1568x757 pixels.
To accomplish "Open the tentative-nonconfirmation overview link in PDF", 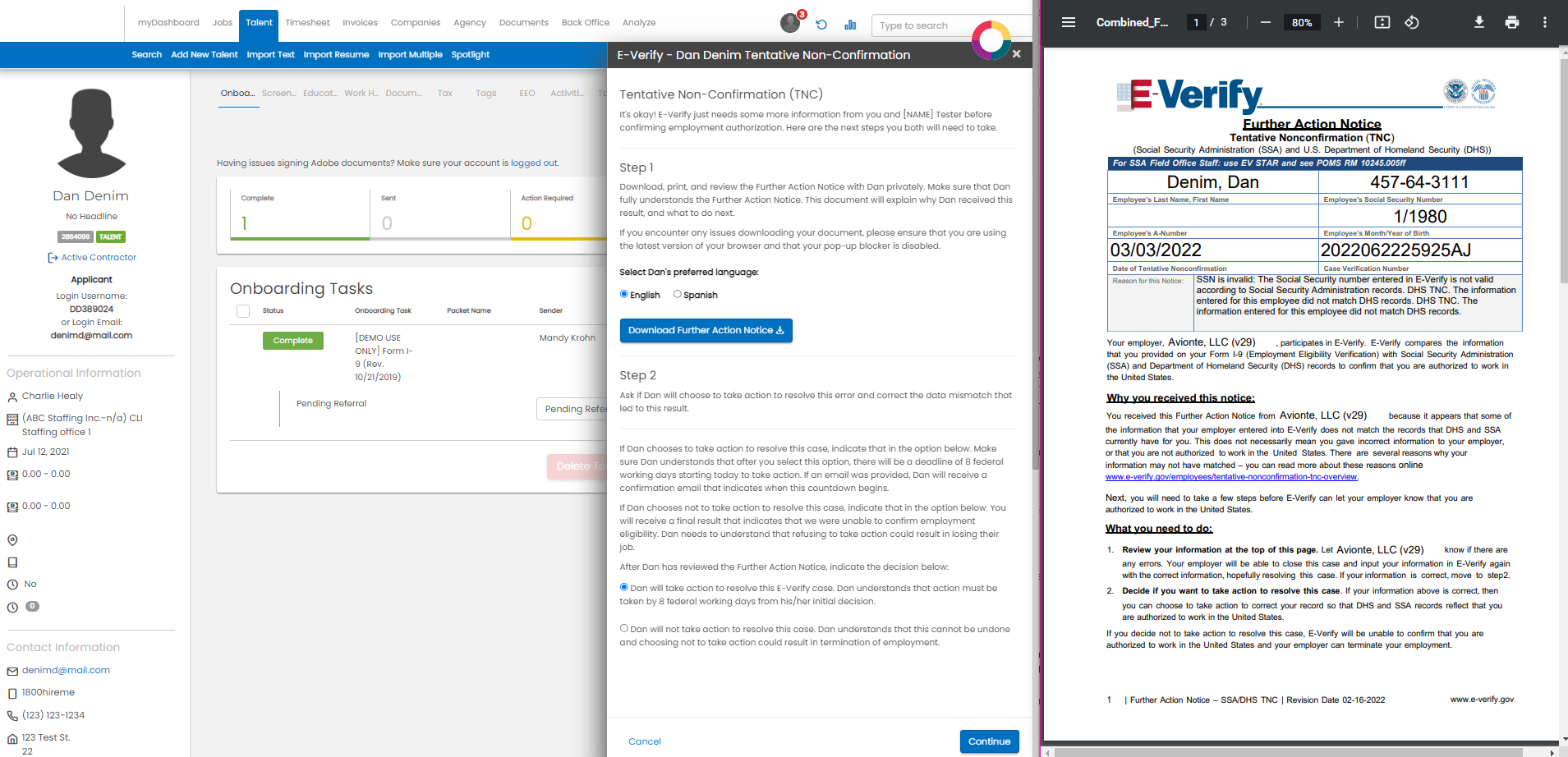I will tap(1231, 477).
